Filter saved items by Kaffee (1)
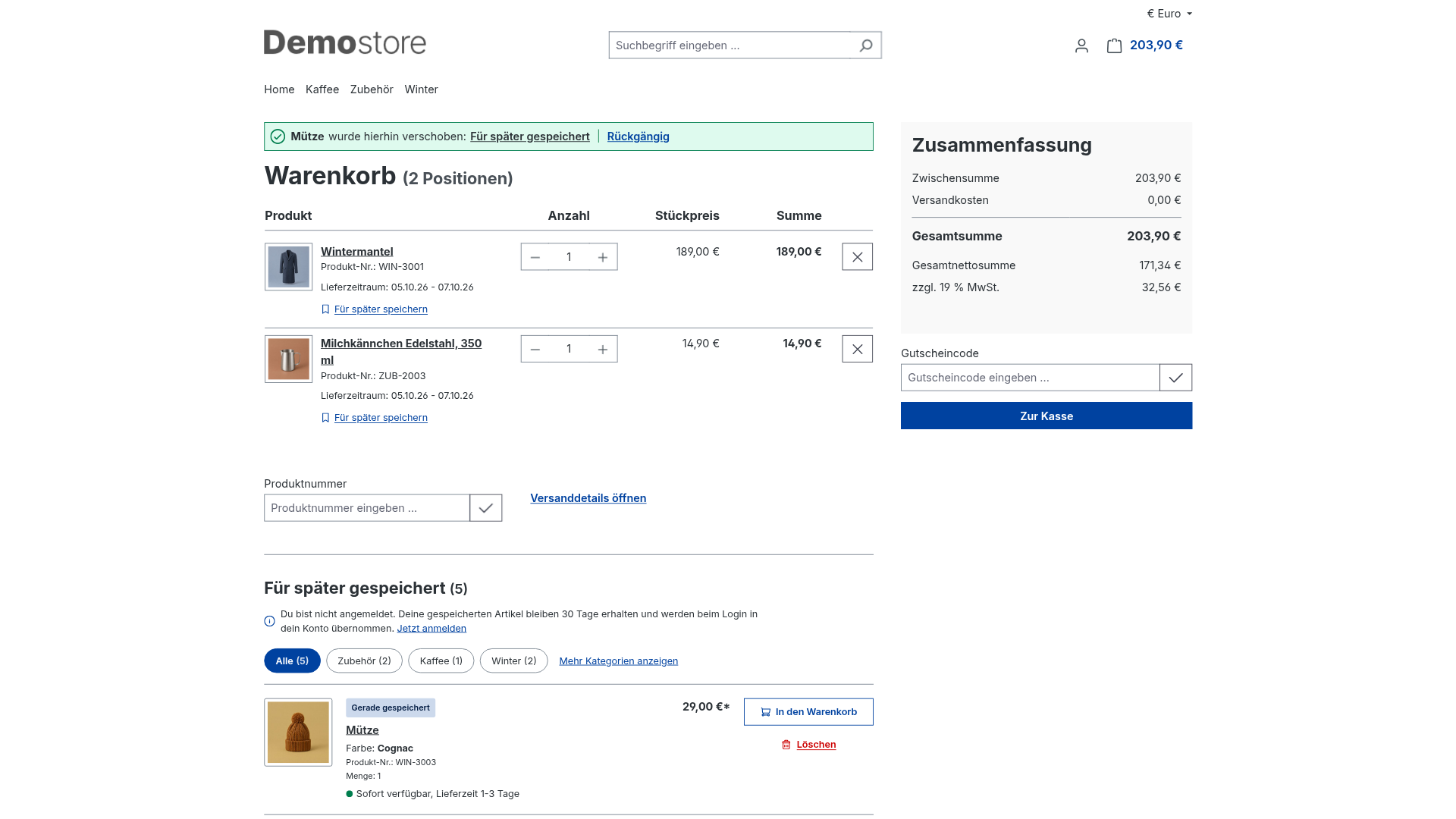The image size is (1456, 819). pyautogui.click(x=441, y=661)
